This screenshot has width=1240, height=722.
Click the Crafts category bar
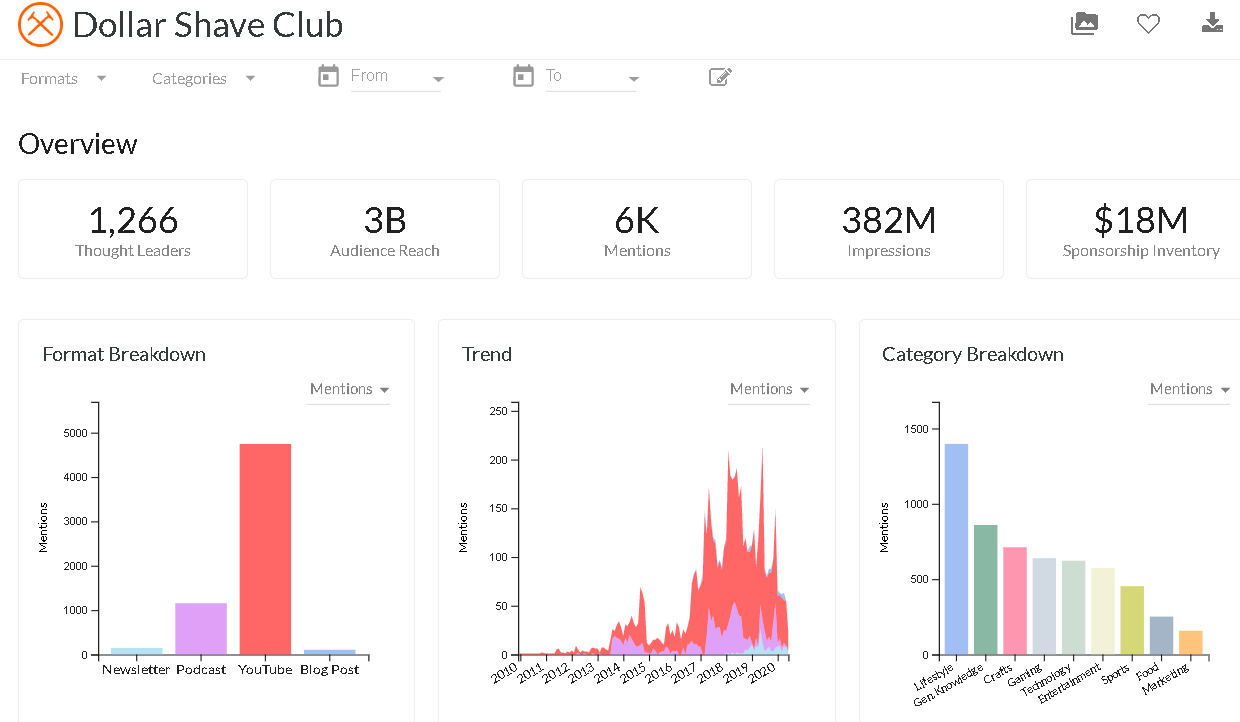pos(1015,601)
